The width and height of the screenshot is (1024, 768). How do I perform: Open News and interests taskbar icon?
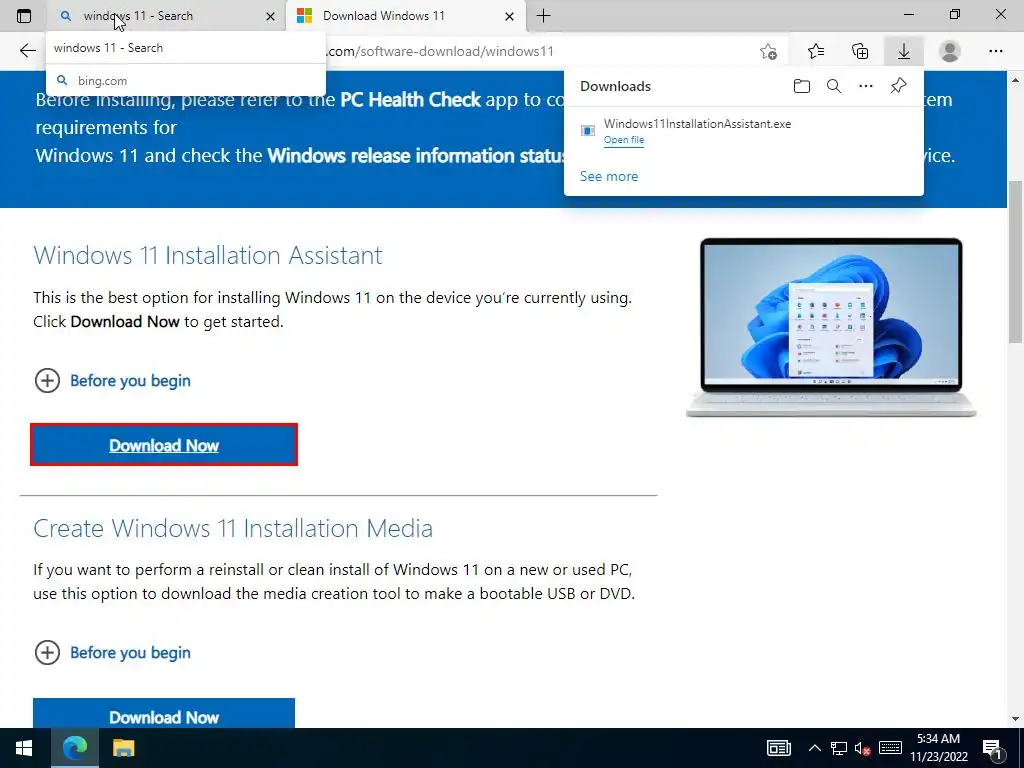pos(778,748)
